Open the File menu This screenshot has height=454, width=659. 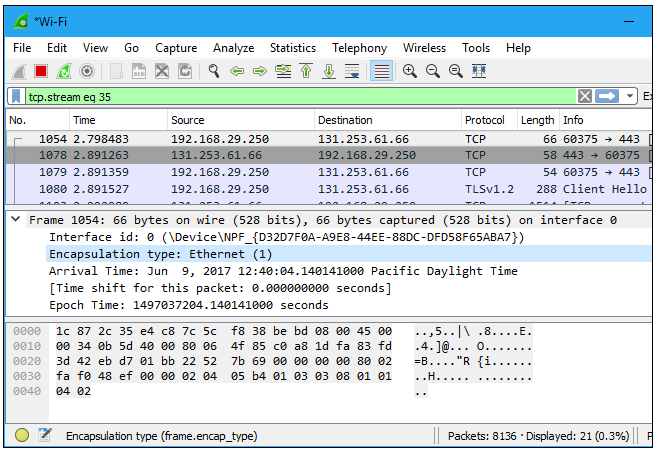click(22, 48)
